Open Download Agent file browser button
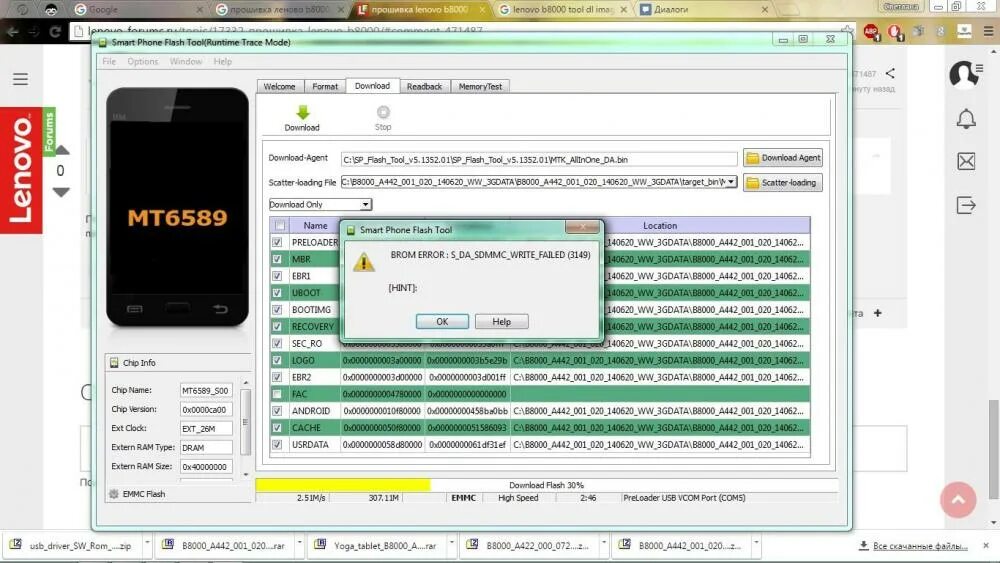This screenshot has width=1000, height=563. coord(783,157)
